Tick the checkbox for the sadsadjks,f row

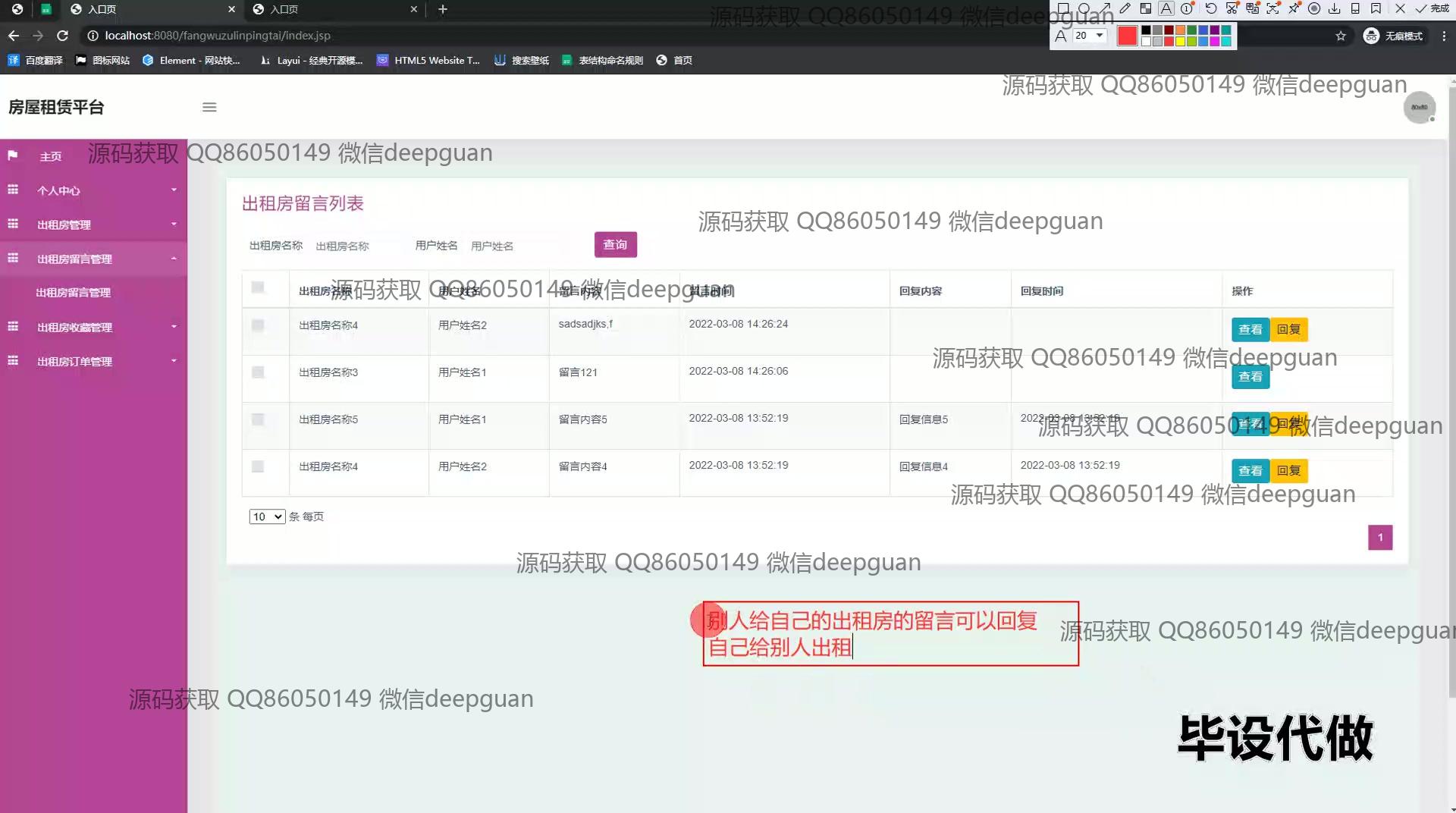tap(258, 325)
